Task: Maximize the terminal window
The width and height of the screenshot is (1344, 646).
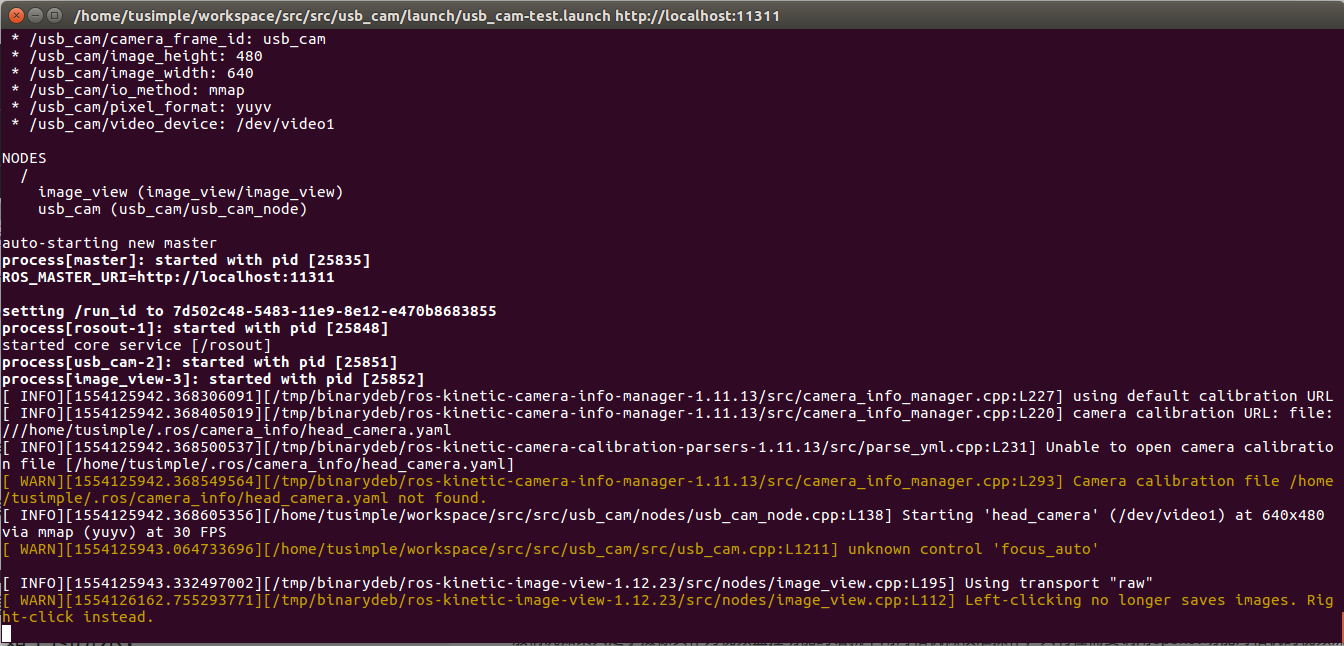Action: (x=56, y=15)
